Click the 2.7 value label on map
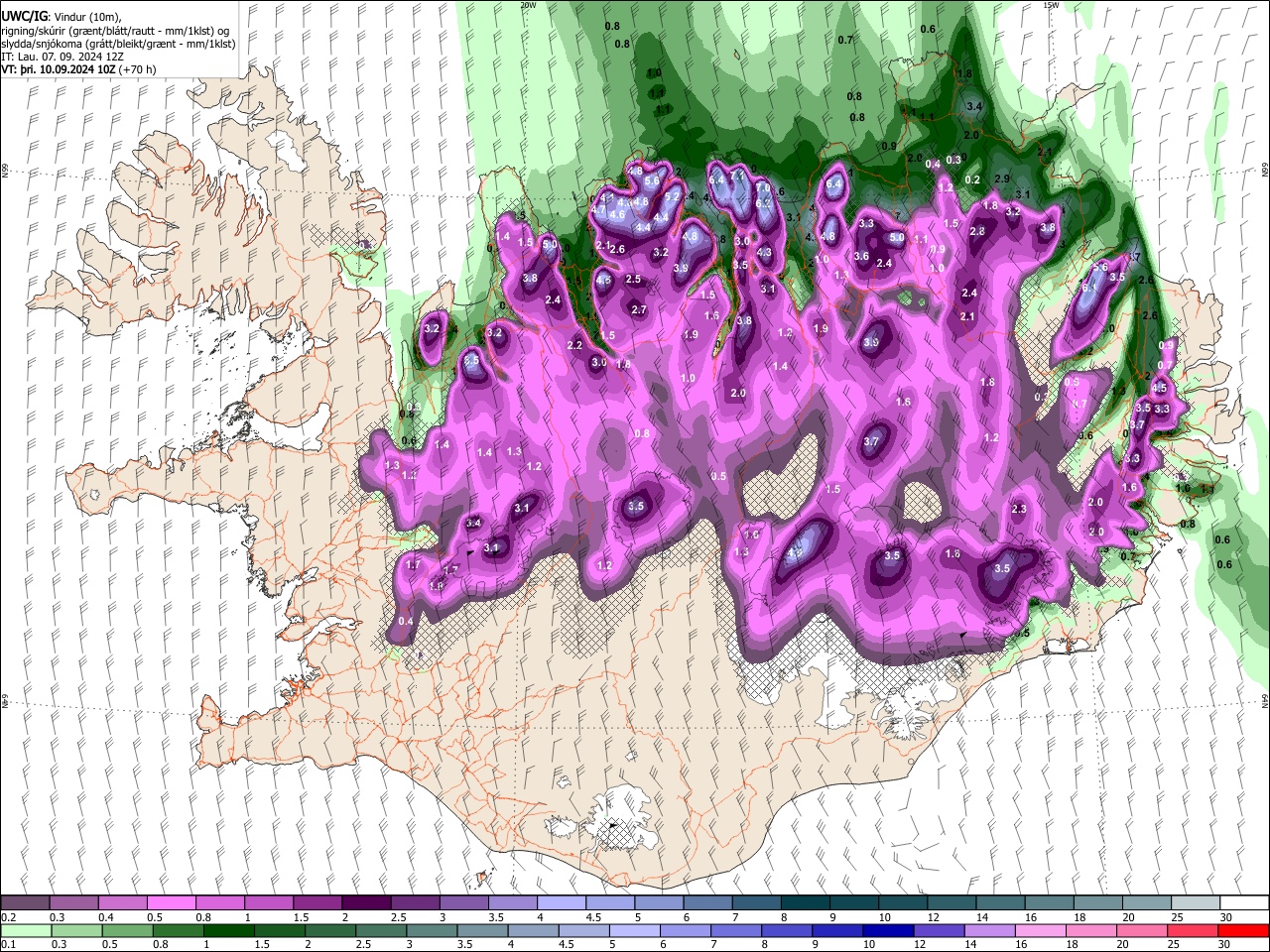Image resolution: width=1270 pixels, height=952 pixels. pos(639,309)
